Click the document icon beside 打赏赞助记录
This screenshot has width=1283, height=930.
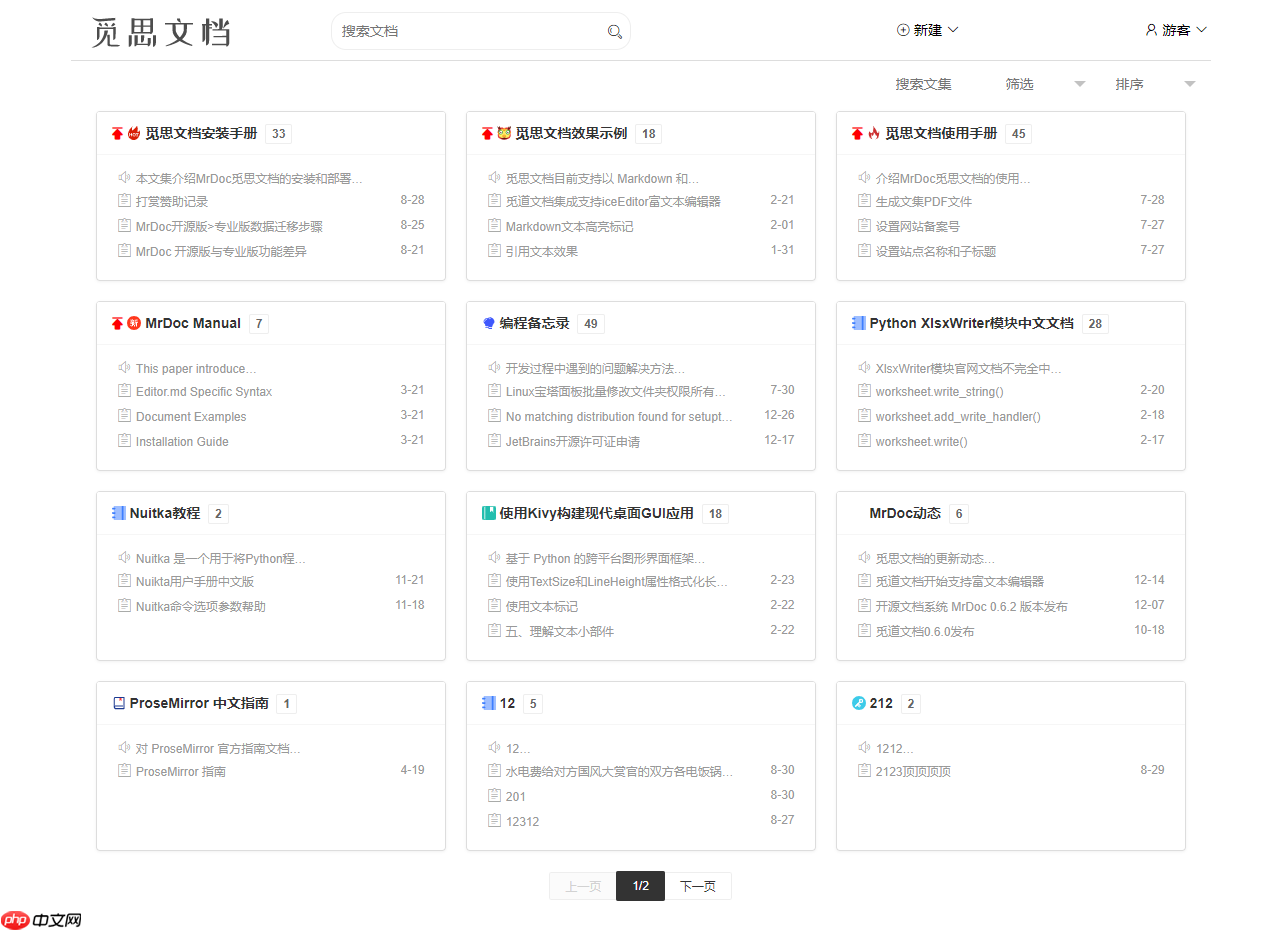[124, 200]
